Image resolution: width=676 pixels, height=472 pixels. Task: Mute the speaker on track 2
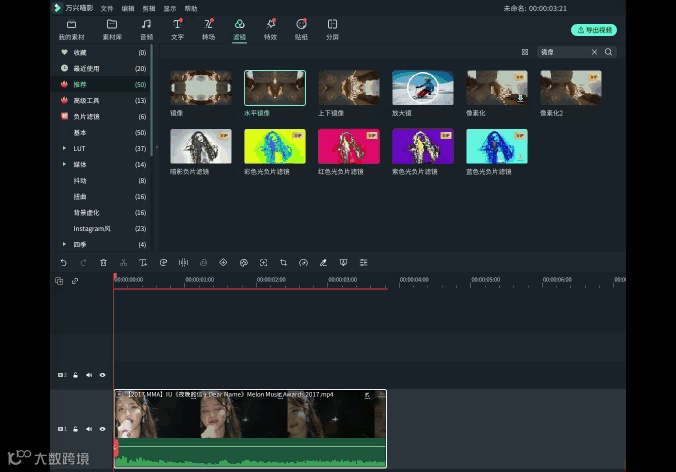point(89,375)
